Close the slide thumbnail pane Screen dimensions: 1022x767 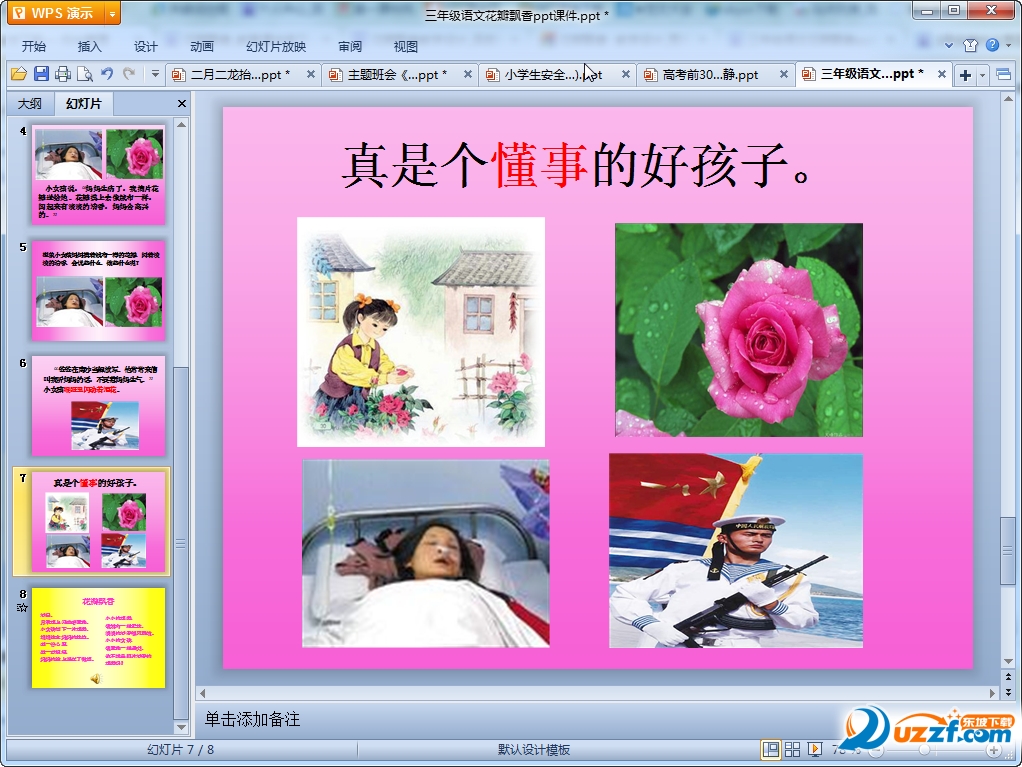[x=182, y=104]
